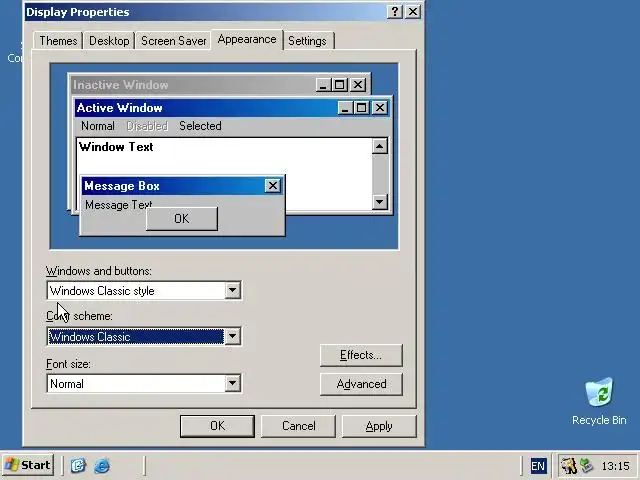Viewport: 640px width, 480px height.
Task: Expand the Windows and buttons dropdown
Action: pos(232,291)
